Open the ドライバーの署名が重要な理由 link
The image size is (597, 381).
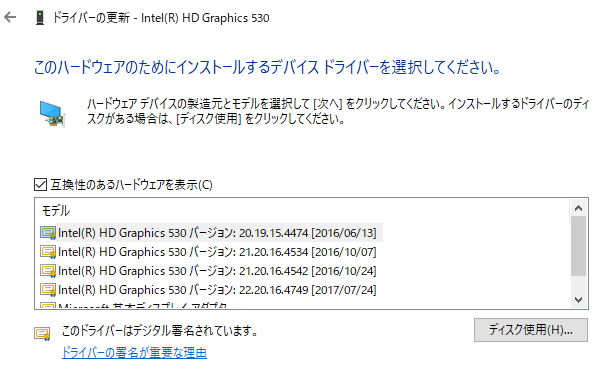point(134,353)
